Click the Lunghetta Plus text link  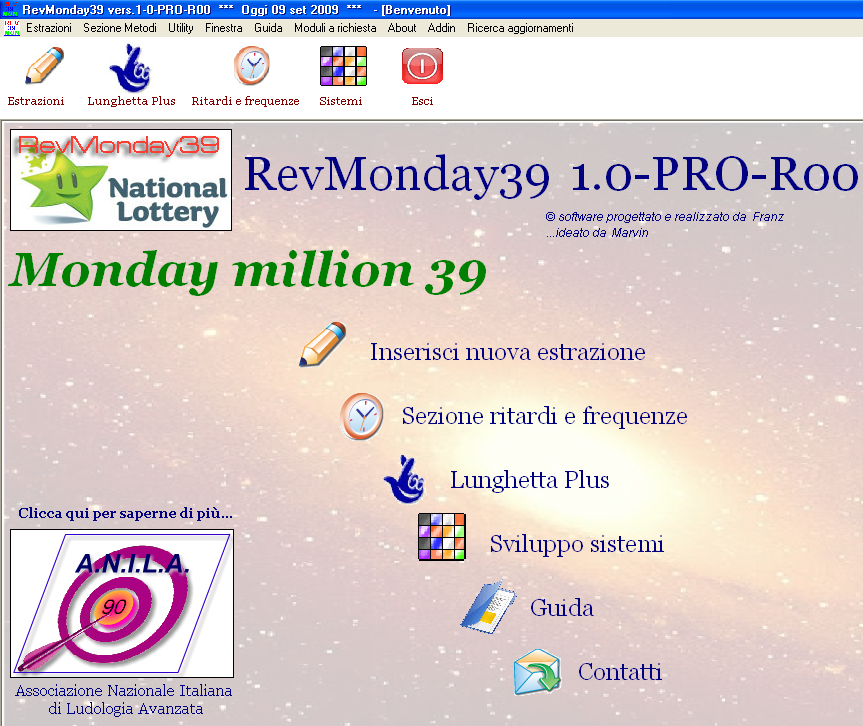pos(529,480)
